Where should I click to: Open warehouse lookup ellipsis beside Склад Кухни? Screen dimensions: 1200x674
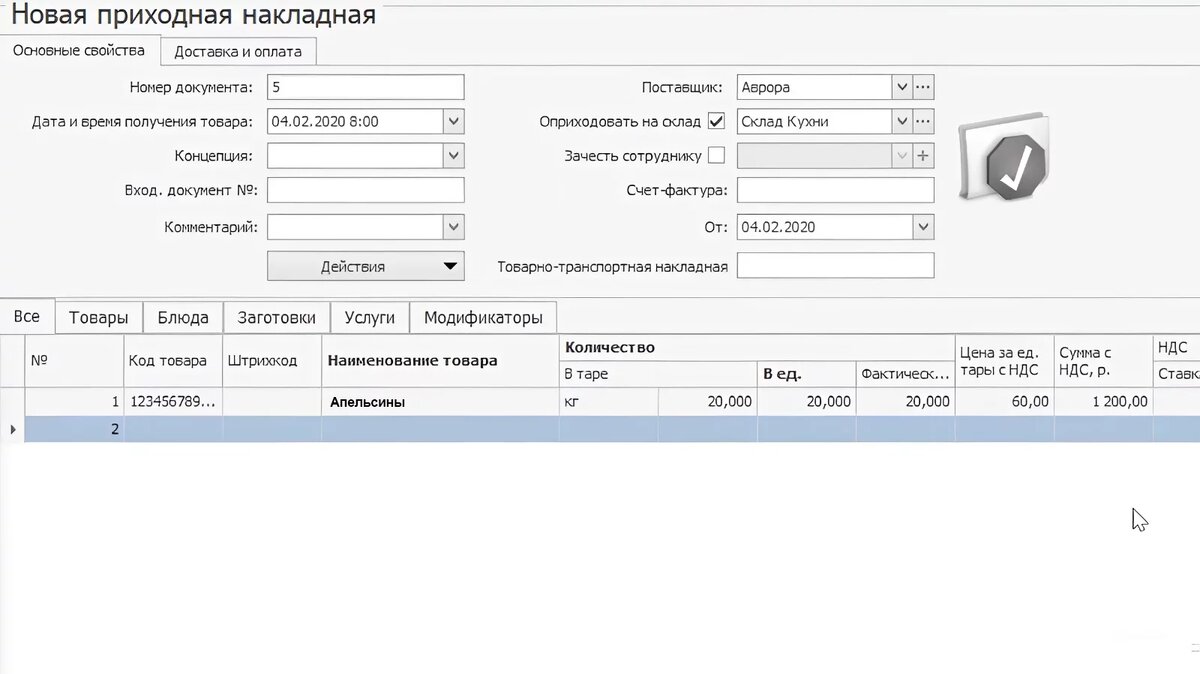(923, 120)
